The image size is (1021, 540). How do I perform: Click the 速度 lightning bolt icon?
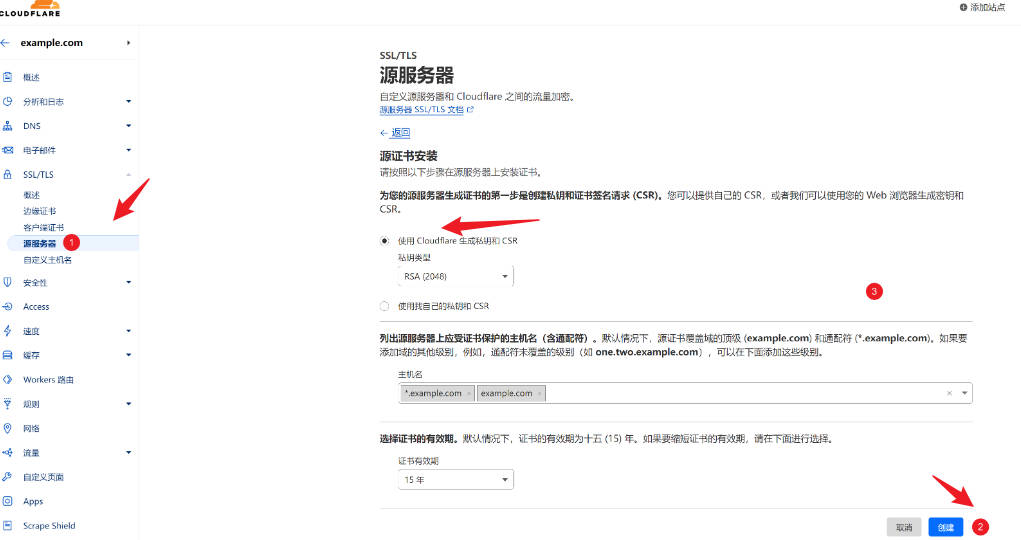coord(7,331)
